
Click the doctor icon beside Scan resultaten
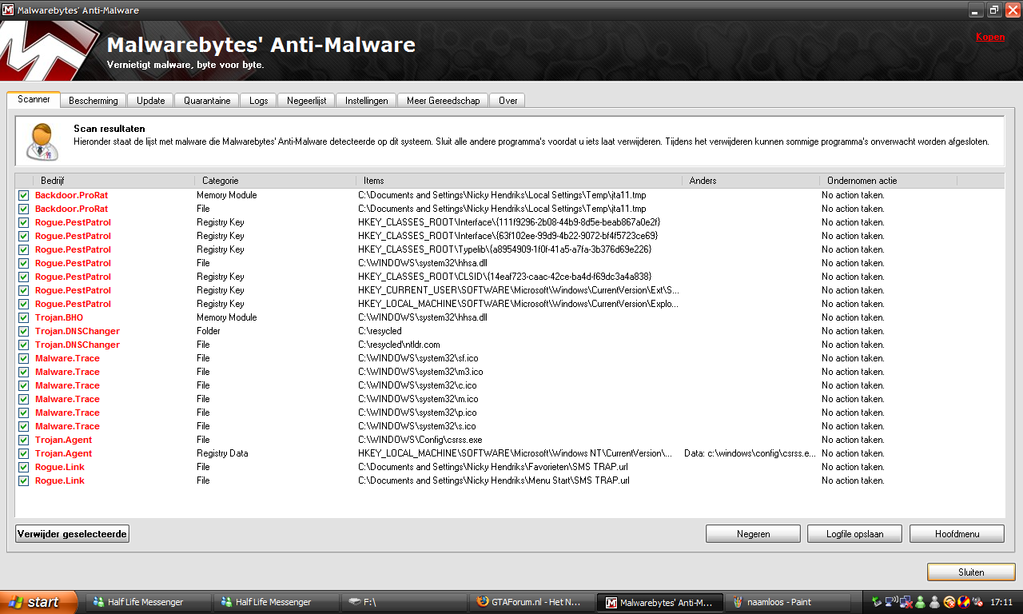(x=42, y=142)
